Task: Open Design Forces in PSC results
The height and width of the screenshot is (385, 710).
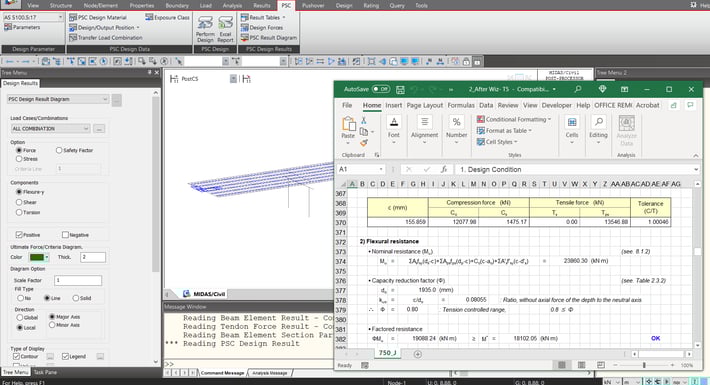Action: pos(262,28)
